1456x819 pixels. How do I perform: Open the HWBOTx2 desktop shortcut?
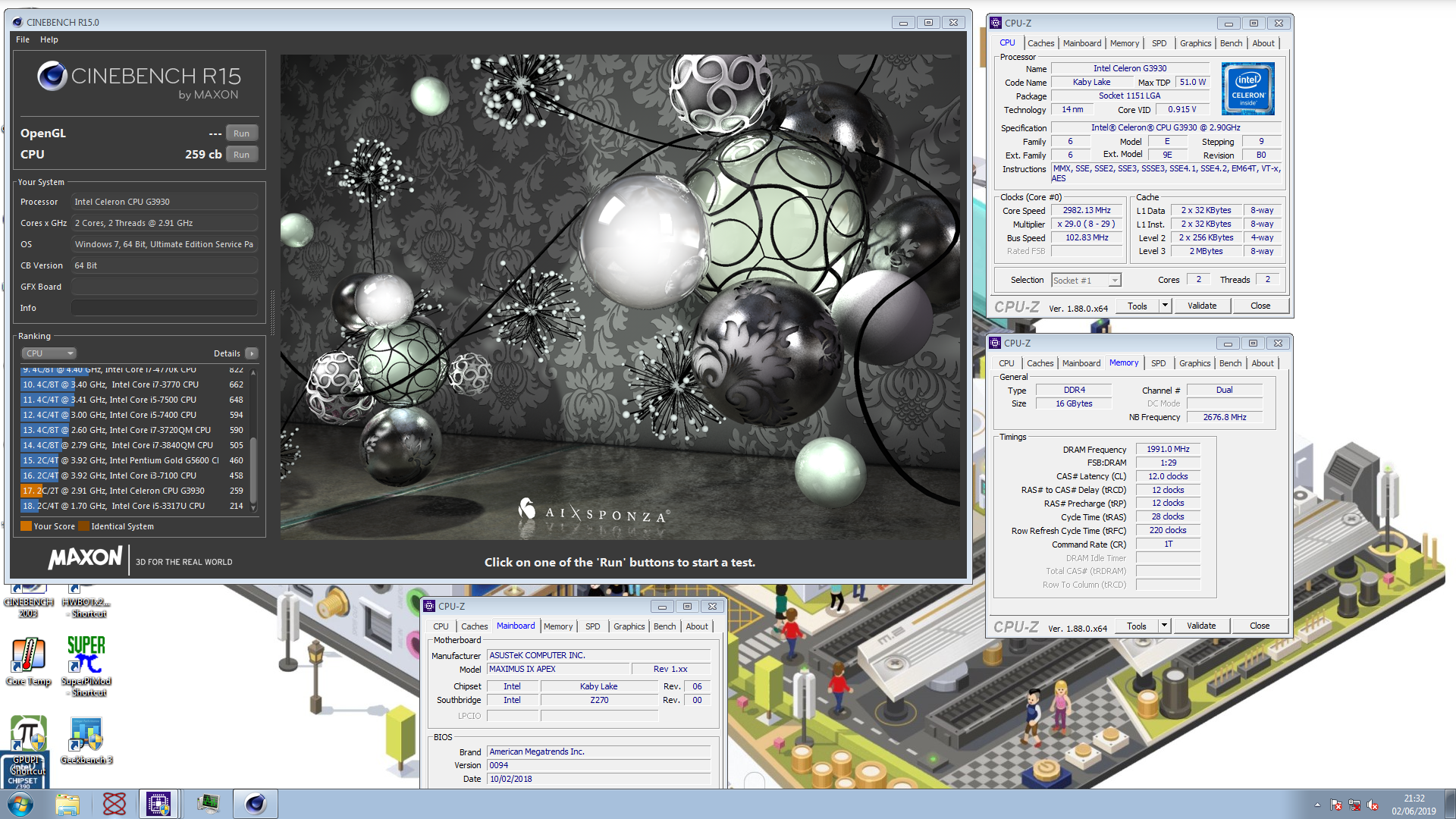tap(86, 601)
